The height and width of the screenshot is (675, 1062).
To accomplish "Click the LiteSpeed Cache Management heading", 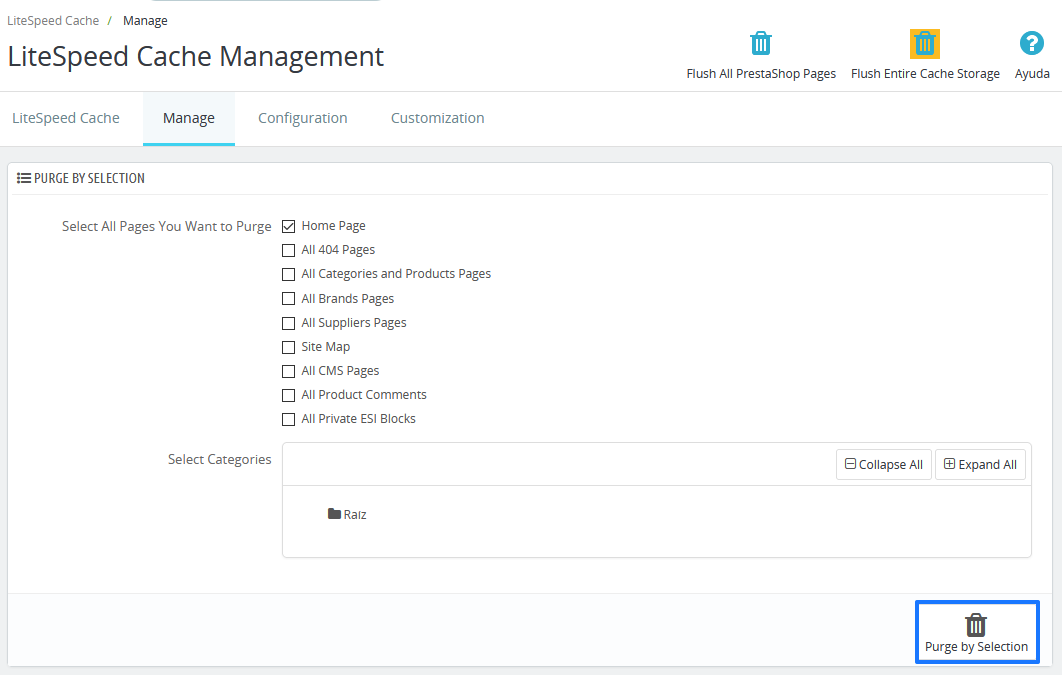I will (196, 56).
